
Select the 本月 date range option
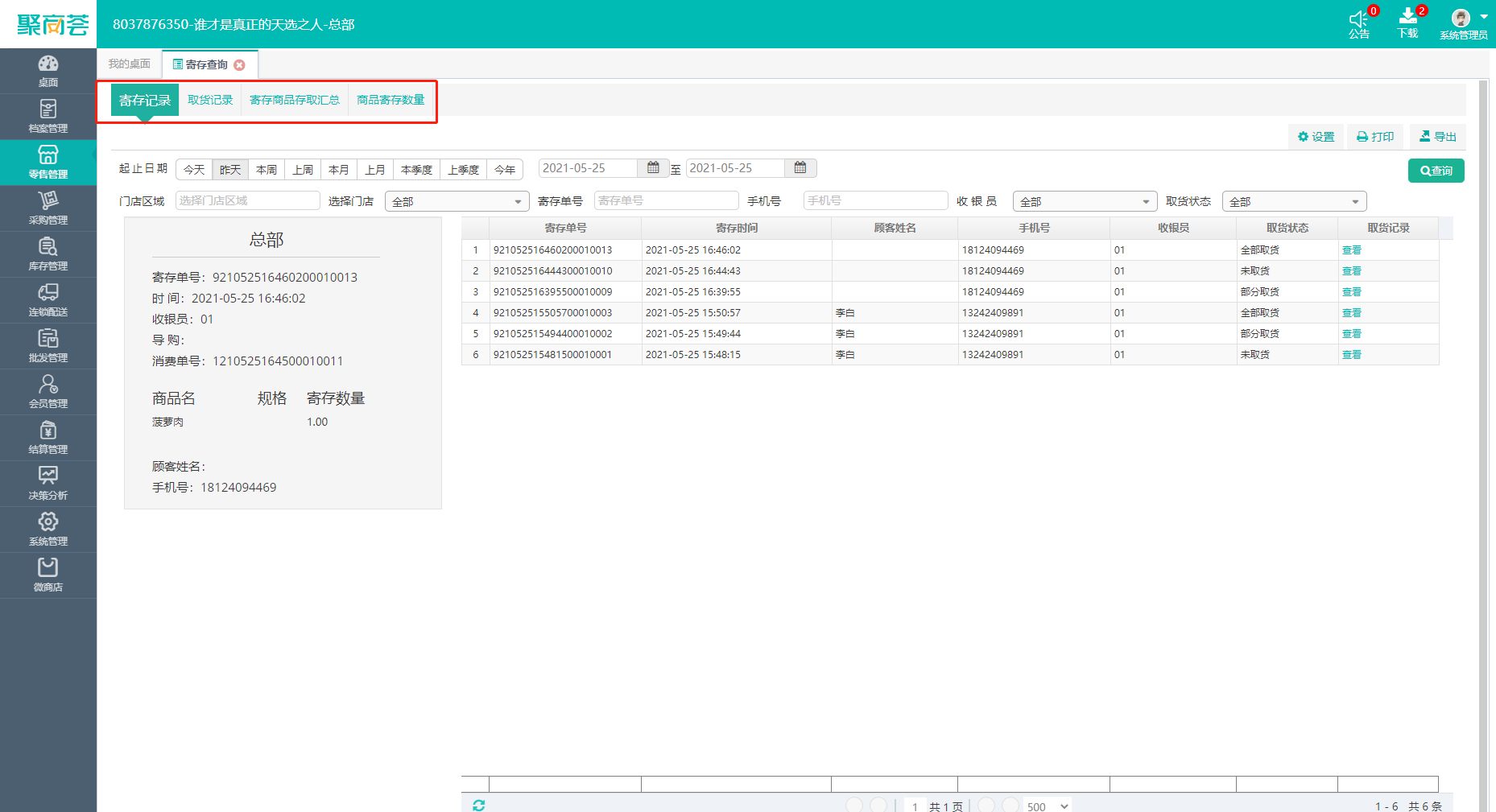339,169
